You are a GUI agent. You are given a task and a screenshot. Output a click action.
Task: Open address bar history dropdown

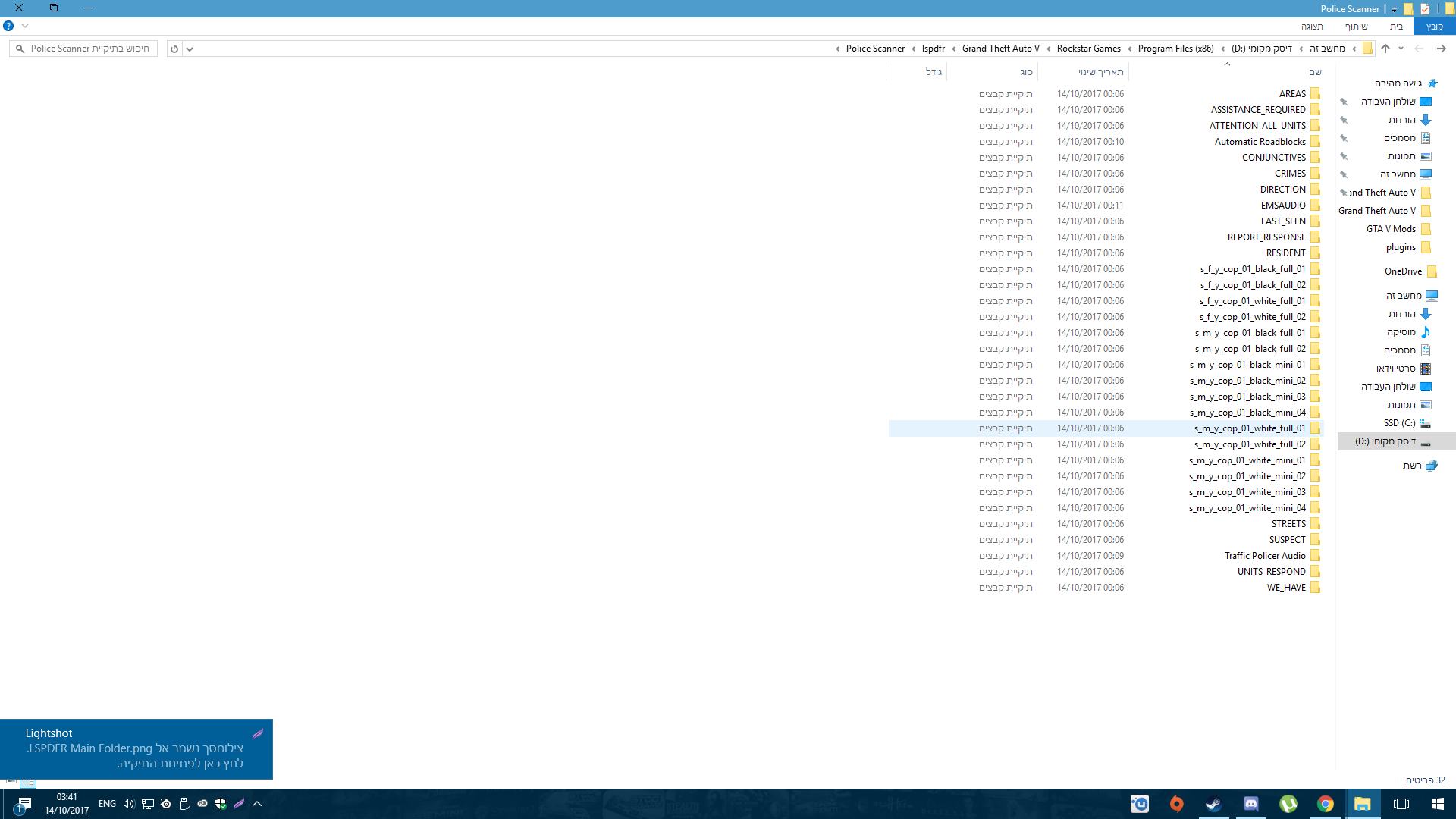click(x=190, y=49)
